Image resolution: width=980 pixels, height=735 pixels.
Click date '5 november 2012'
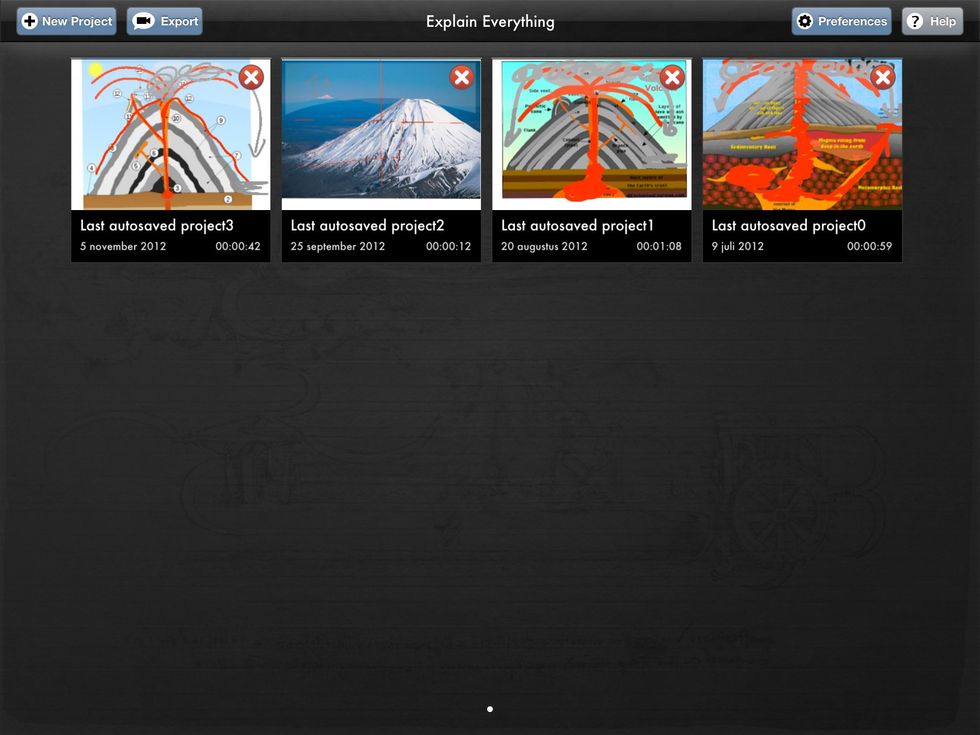123,246
